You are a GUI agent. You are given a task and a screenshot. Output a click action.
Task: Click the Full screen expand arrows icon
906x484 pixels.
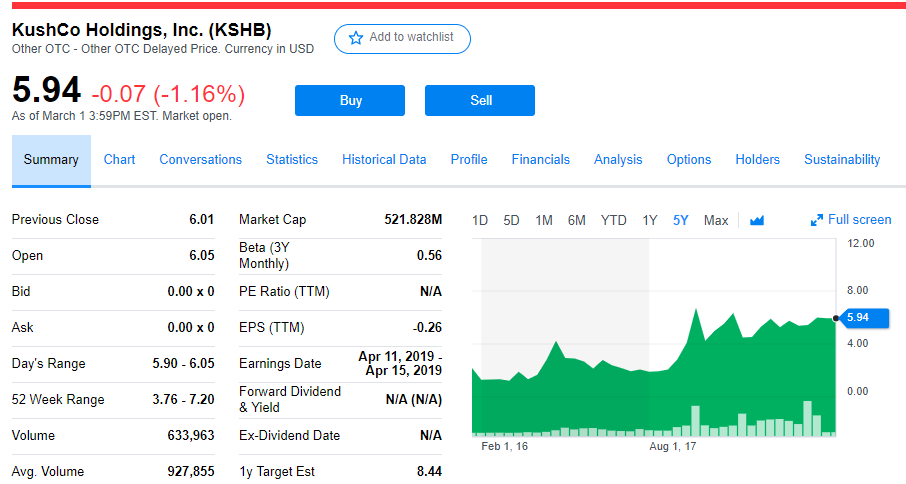(816, 220)
